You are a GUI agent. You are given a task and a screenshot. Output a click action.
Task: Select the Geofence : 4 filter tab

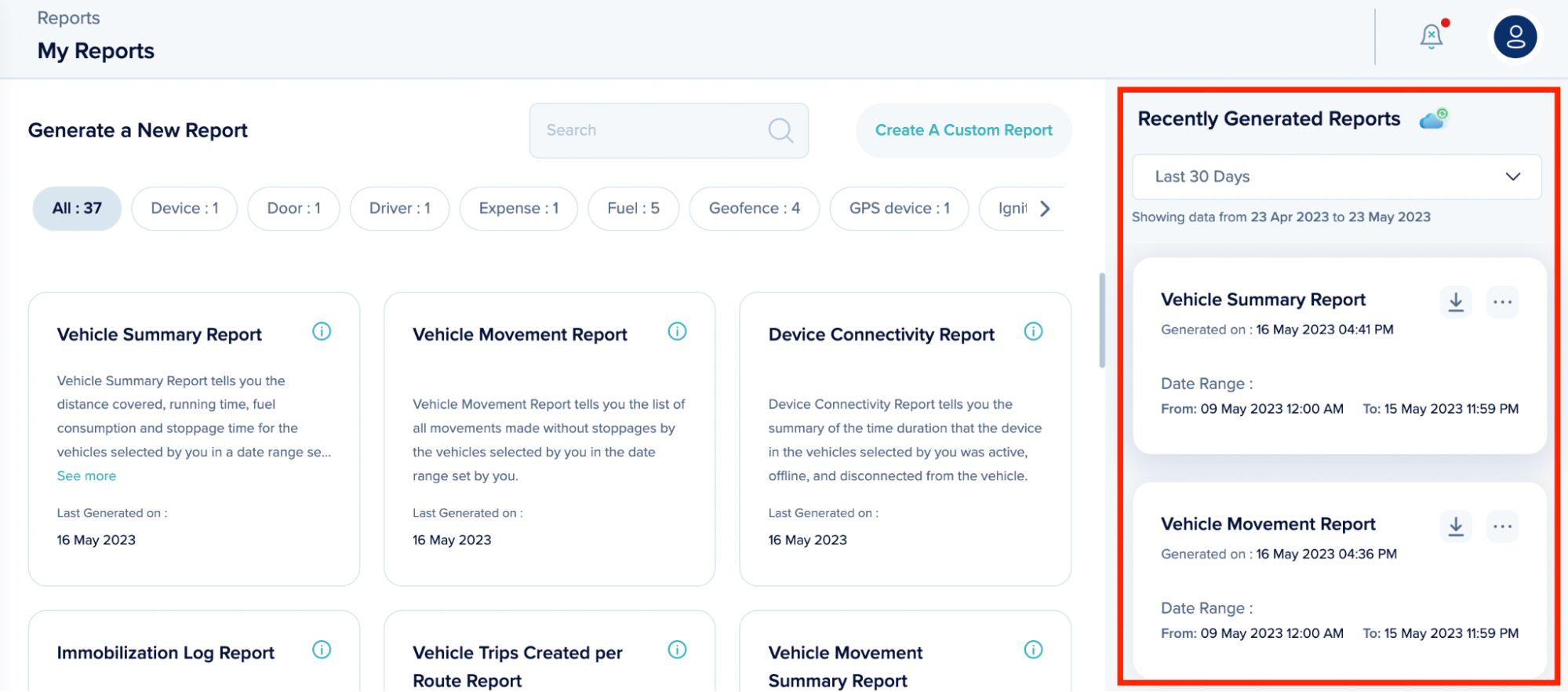754,209
